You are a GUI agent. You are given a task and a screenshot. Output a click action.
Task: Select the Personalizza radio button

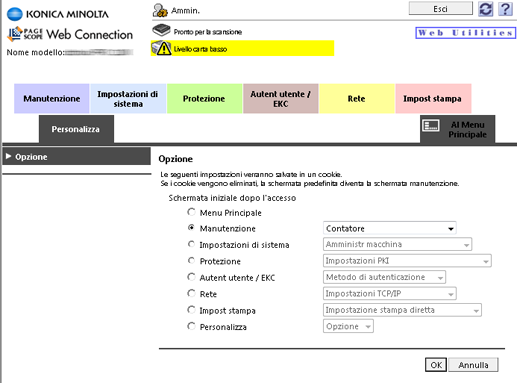[191, 326]
